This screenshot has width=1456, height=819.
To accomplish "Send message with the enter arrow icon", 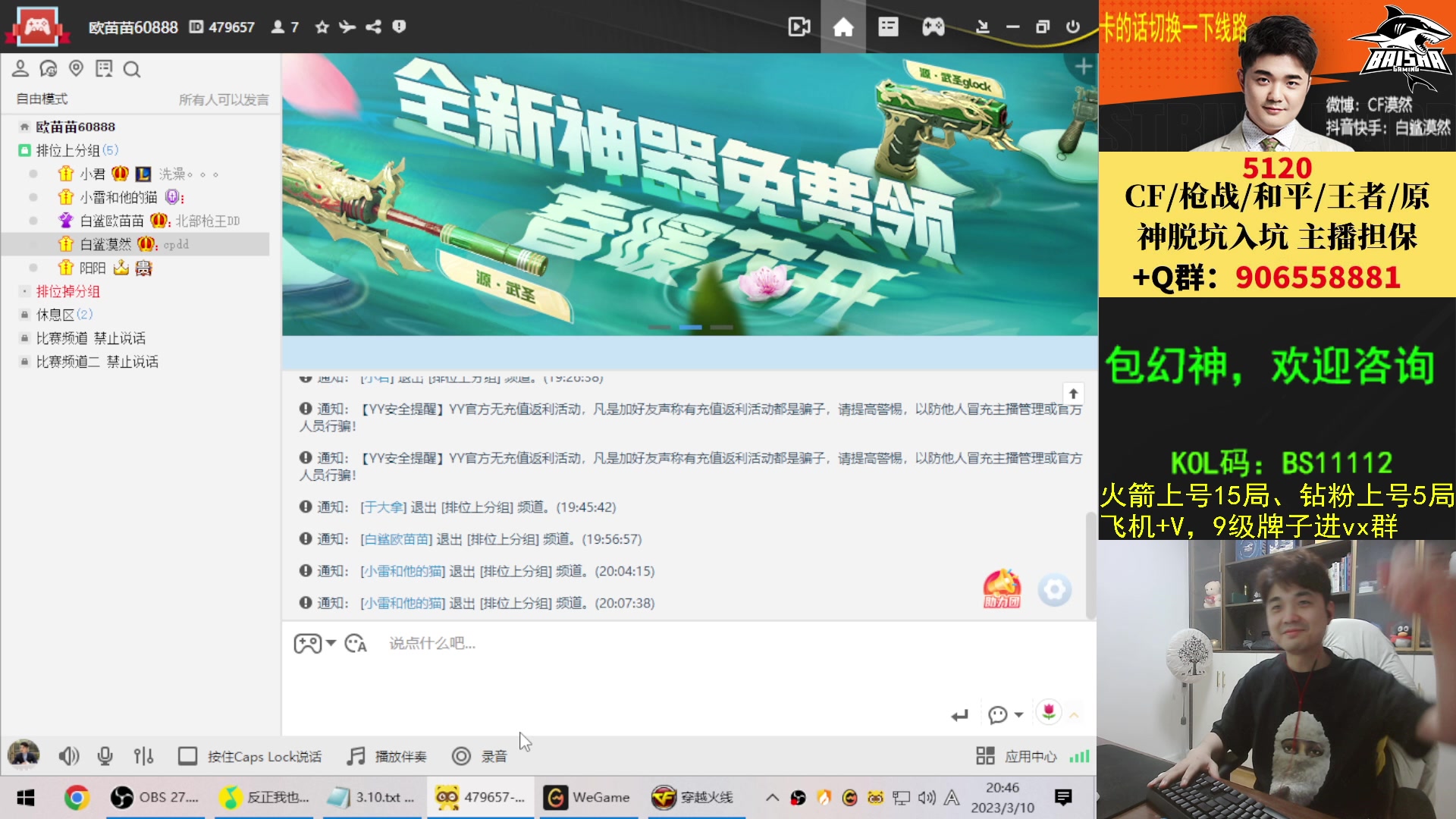I will (x=959, y=715).
